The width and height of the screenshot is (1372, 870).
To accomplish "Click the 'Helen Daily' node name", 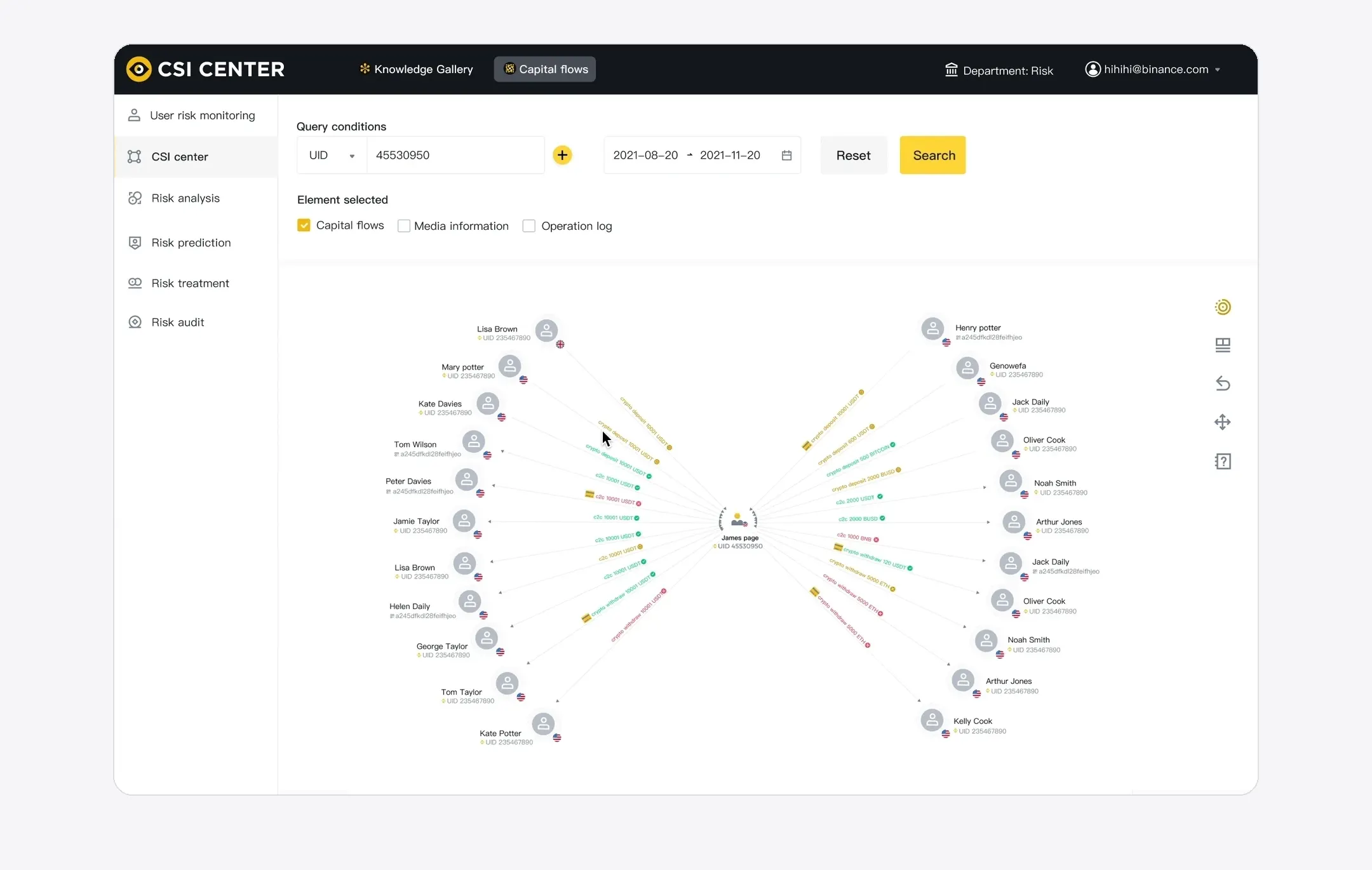I will 410,606.
